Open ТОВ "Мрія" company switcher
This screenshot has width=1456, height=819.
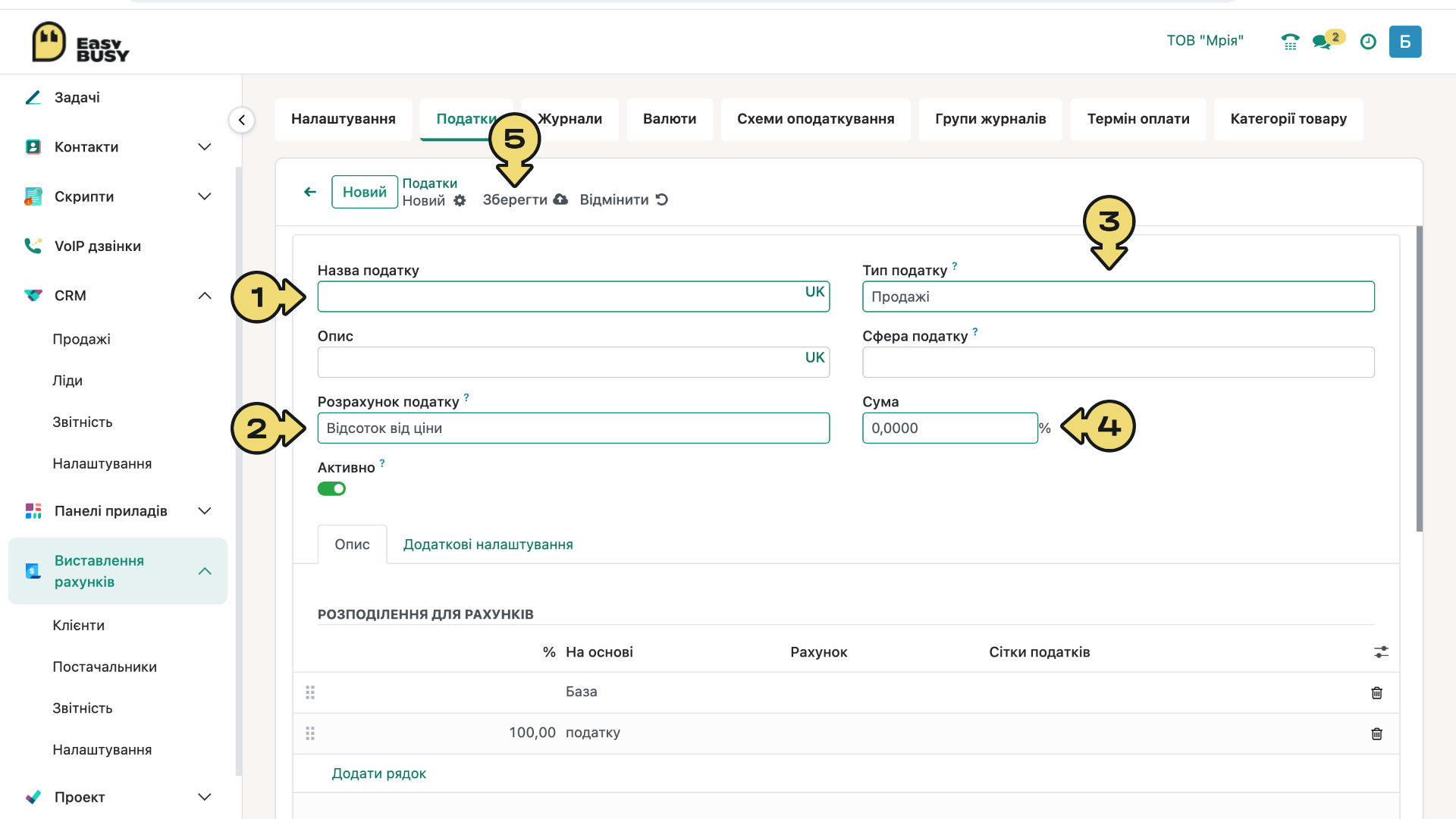point(1205,41)
